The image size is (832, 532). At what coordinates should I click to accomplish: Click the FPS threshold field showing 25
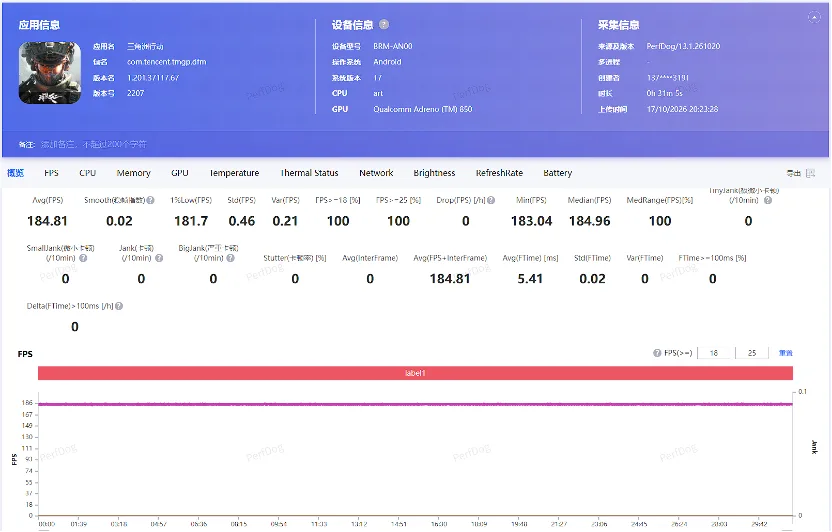(x=752, y=353)
